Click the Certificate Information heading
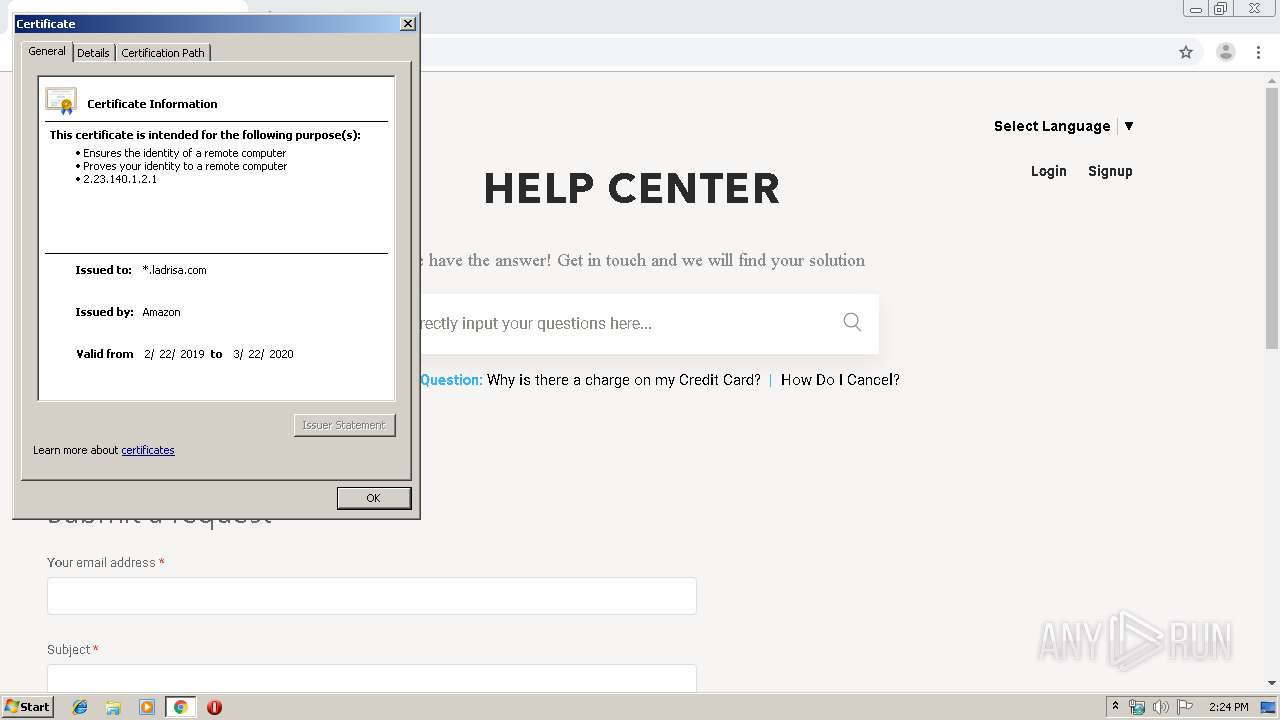This screenshot has width=1280, height=720. [x=152, y=104]
